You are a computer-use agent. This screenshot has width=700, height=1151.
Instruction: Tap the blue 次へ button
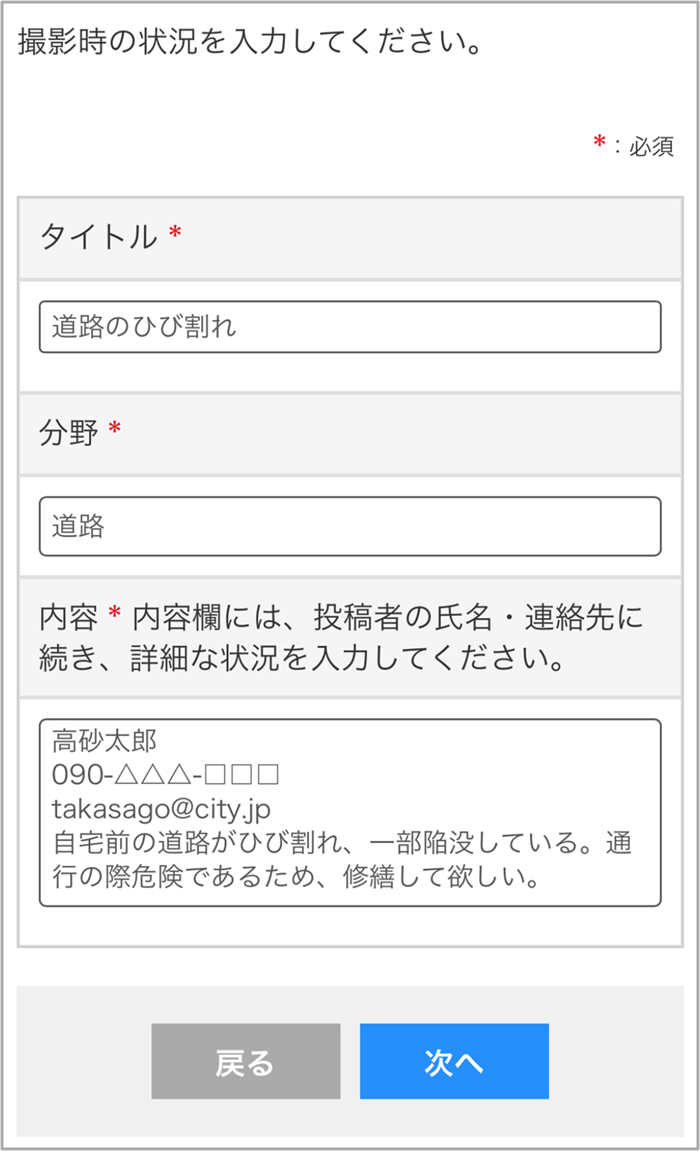(454, 1061)
